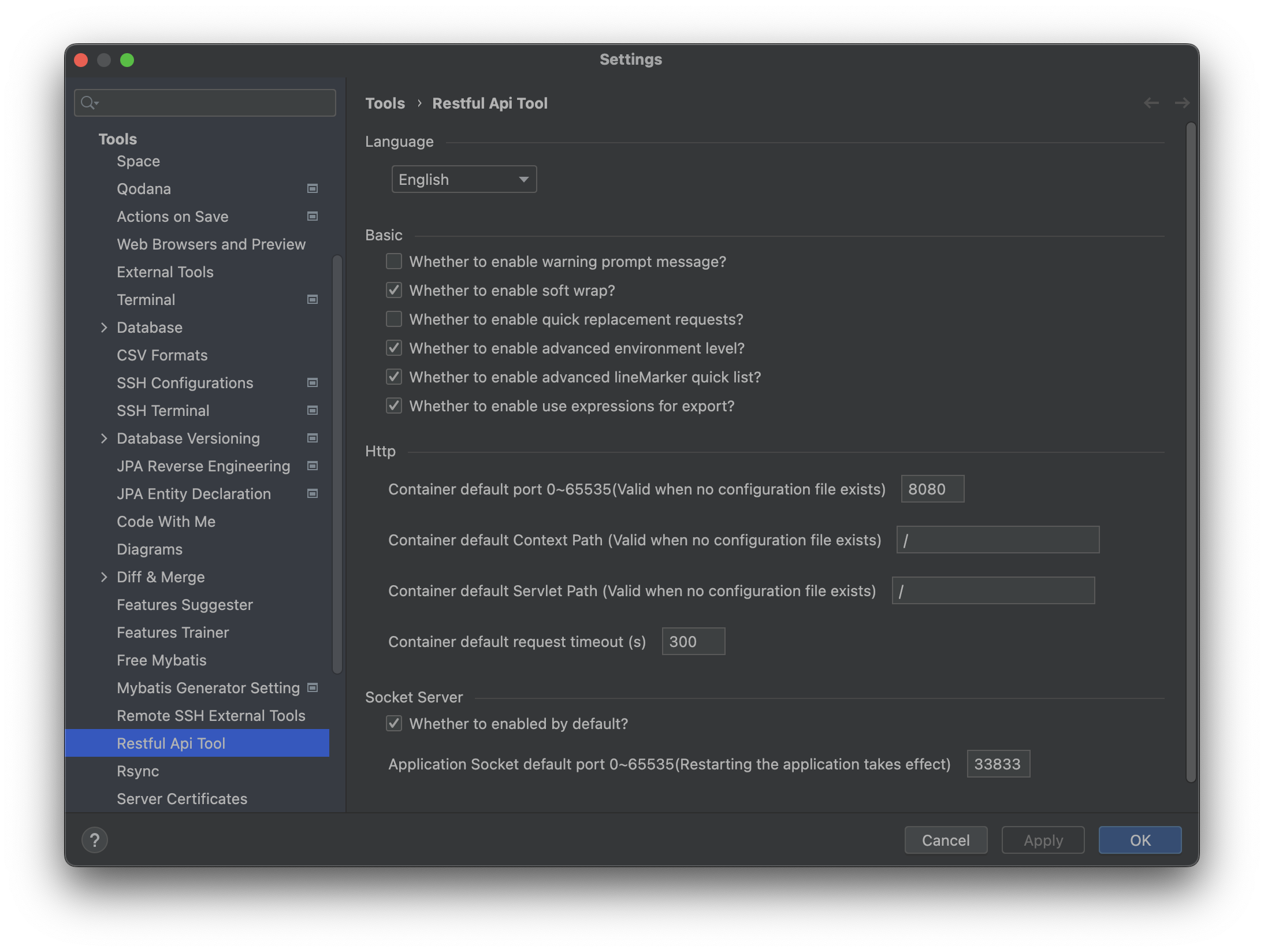Edit the container default port field
The height and width of the screenshot is (952, 1264).
pos(932,489)
